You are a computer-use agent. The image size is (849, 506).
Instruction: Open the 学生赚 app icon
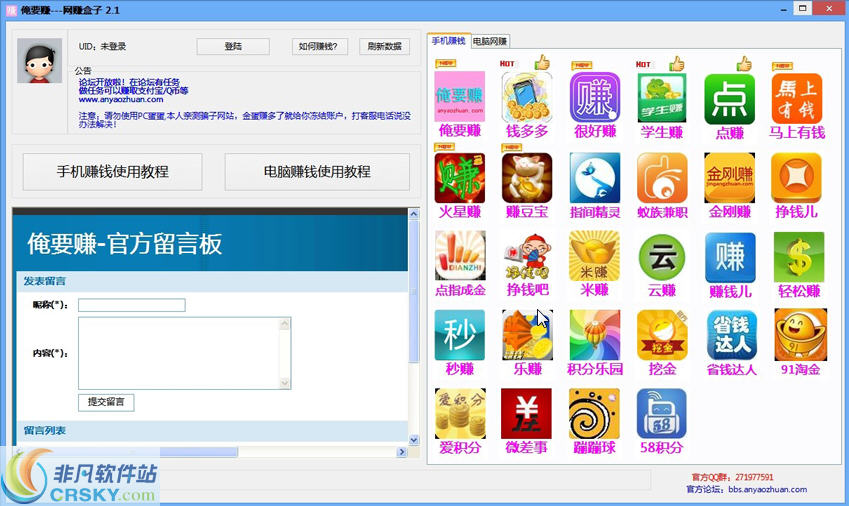(662, 98)
